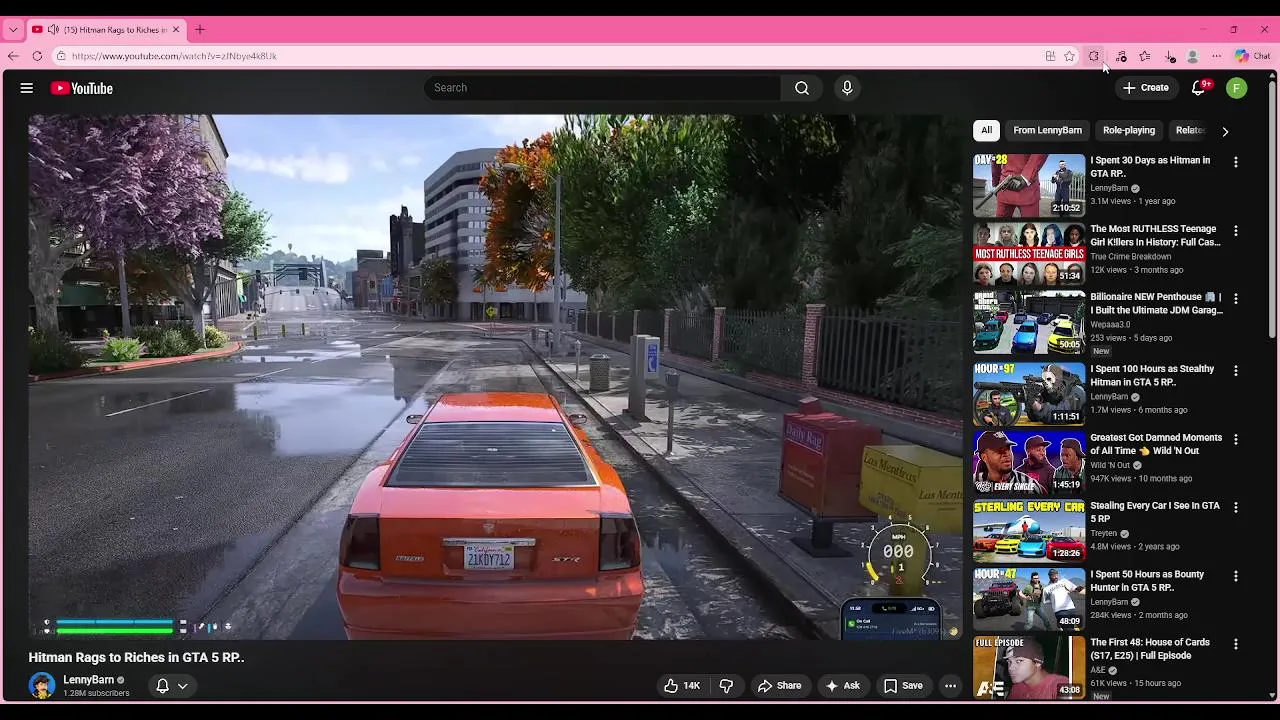Expand notification preferences chevron beside the bell

[183, 686]
